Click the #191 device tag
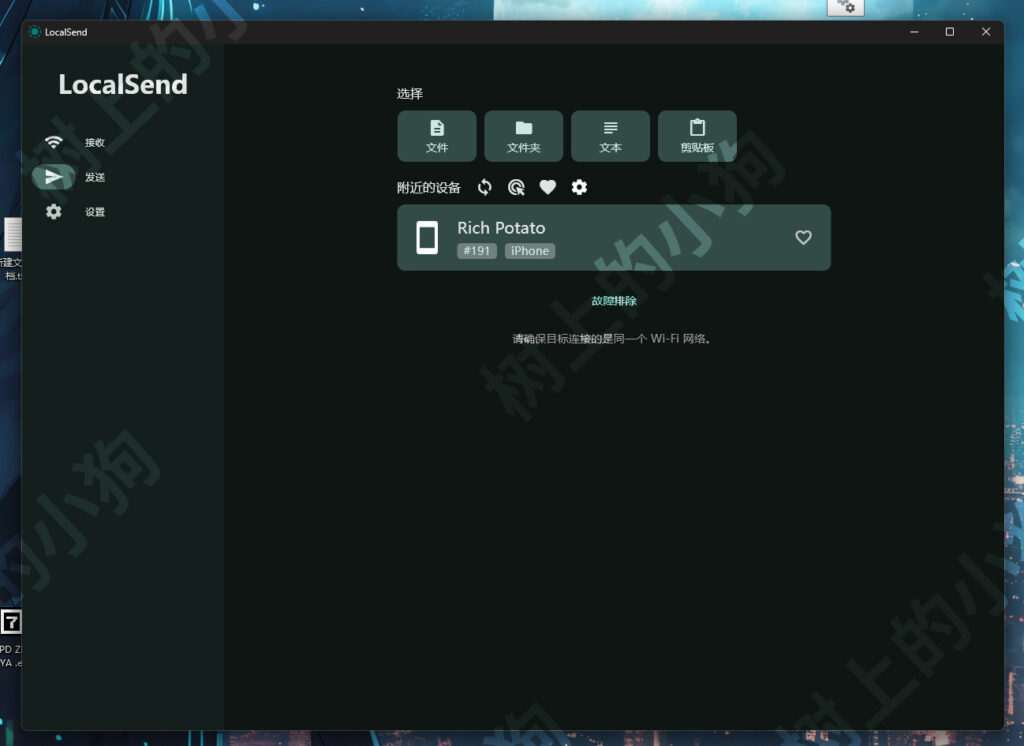1024x746 pixels. (477, 251)
